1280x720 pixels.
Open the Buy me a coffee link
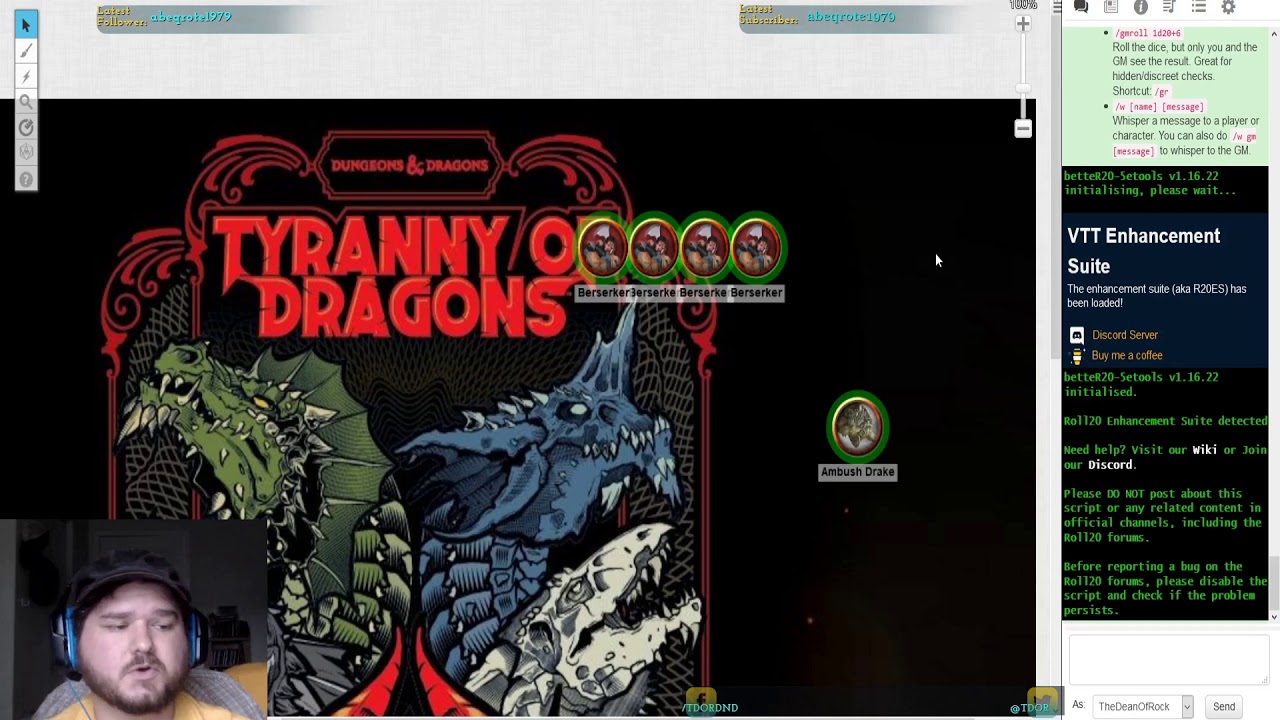click(x=1127, y=355)
